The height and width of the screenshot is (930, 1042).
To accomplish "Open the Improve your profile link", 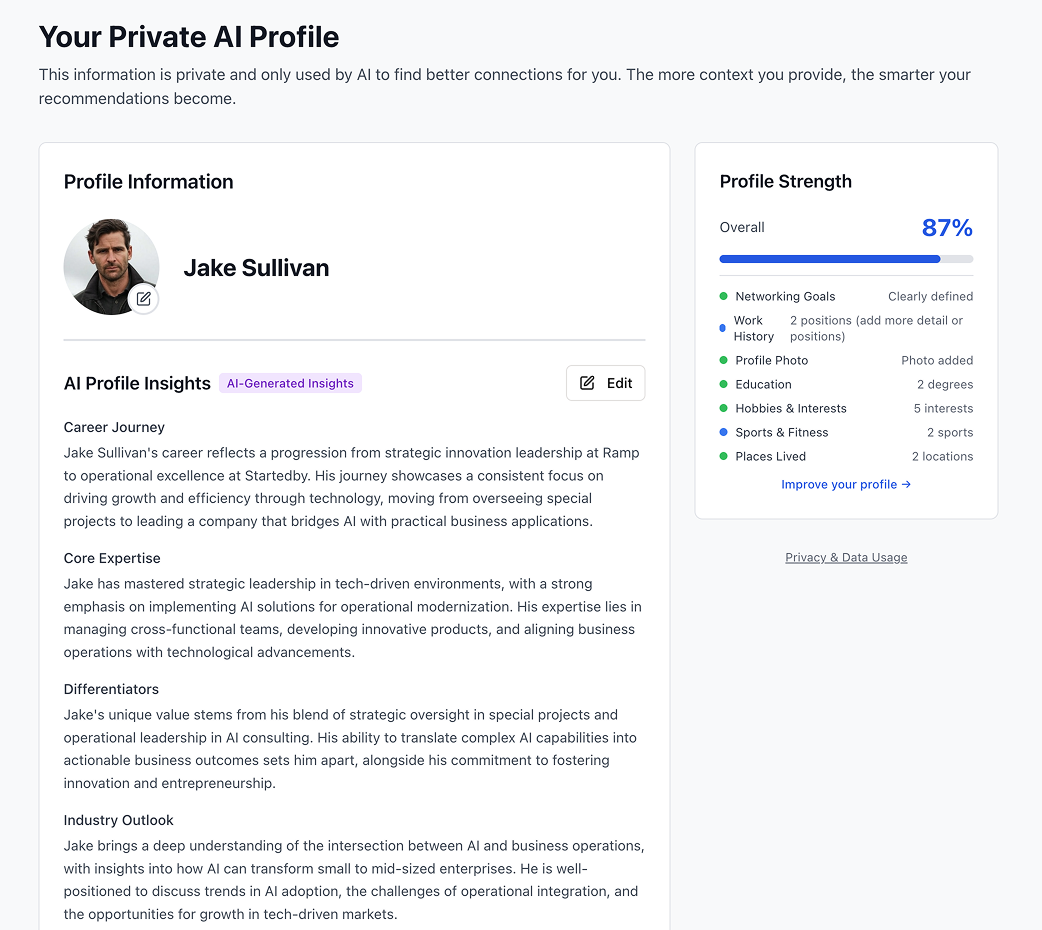I will pyautogui.click(x=846, y=484).
